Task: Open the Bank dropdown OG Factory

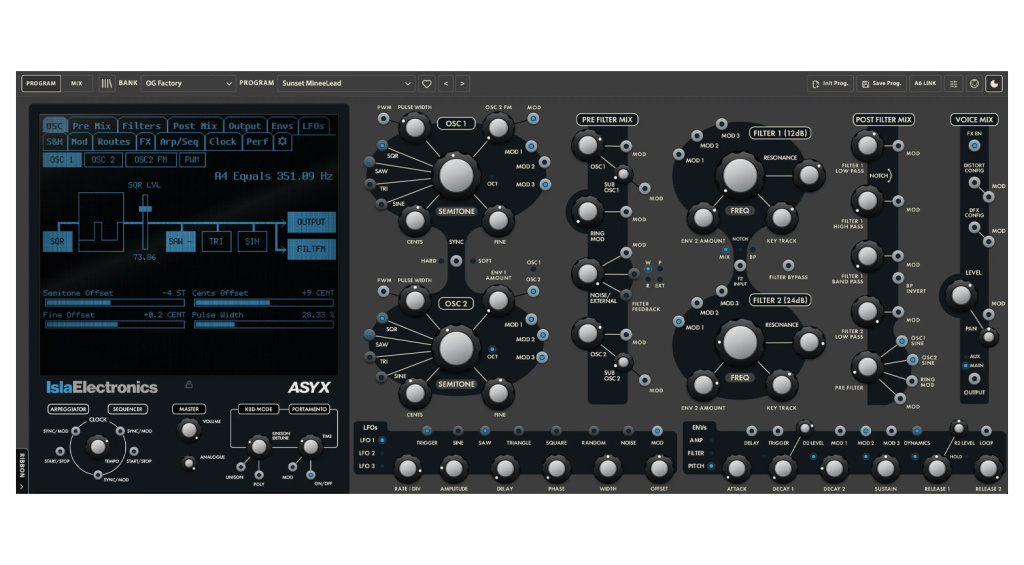Action: coord(188,84)
